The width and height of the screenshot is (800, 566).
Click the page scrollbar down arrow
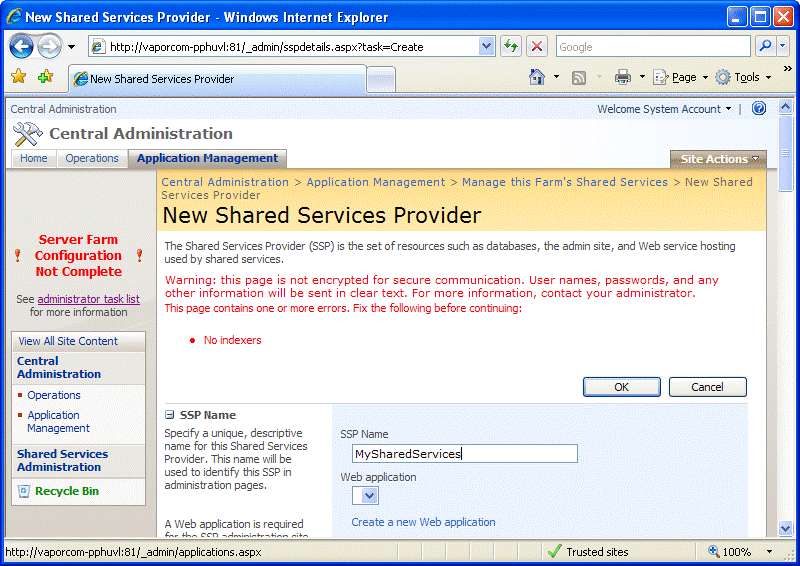pos(785,529)
